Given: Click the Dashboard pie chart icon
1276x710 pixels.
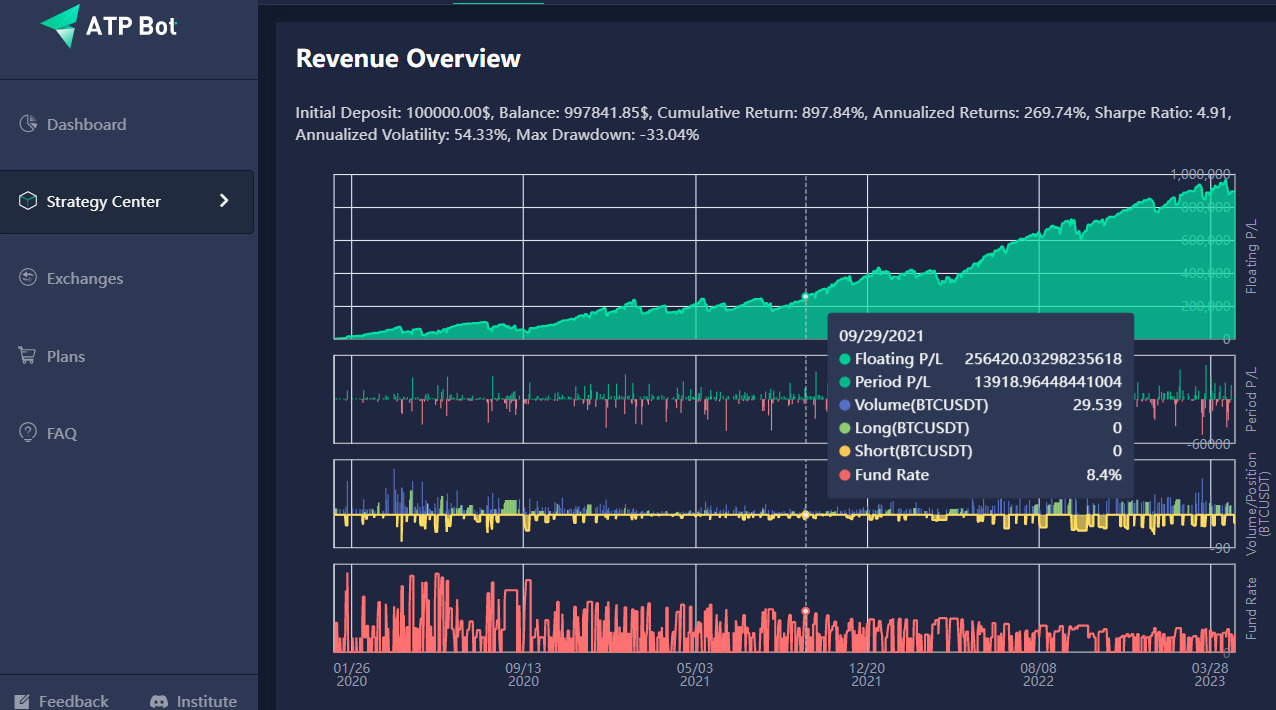Looking at the screenshot, I should [x=28, y=124].
